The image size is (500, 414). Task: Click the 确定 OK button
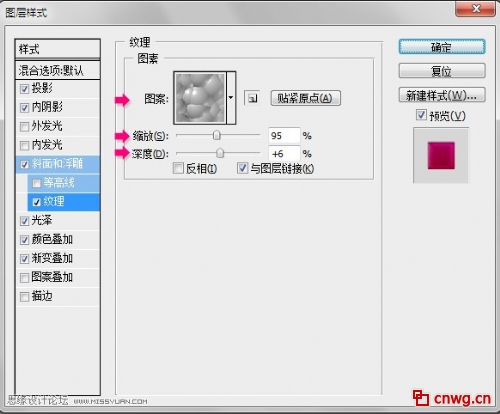click(442, 47)
